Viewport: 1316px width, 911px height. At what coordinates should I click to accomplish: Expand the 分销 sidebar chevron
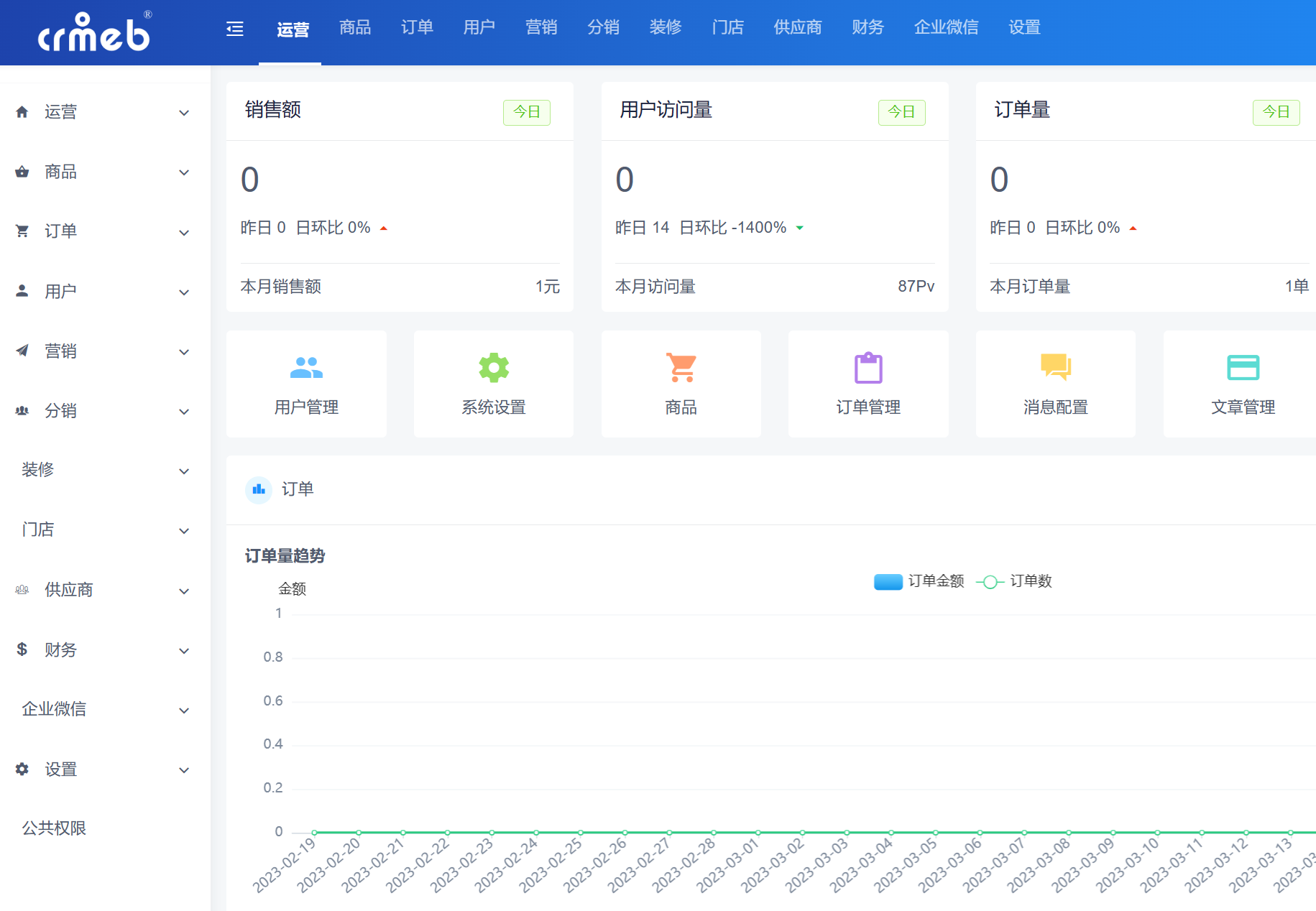[x=184, y=412]
